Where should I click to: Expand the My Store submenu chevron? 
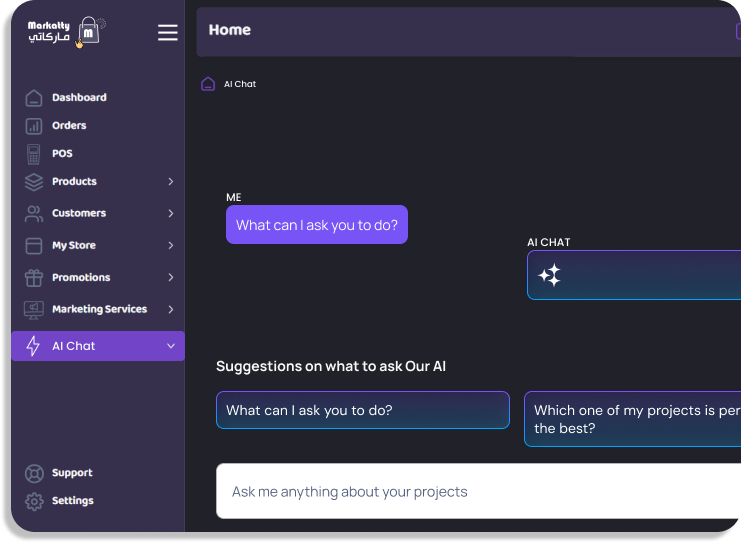[x=171, y=245]
